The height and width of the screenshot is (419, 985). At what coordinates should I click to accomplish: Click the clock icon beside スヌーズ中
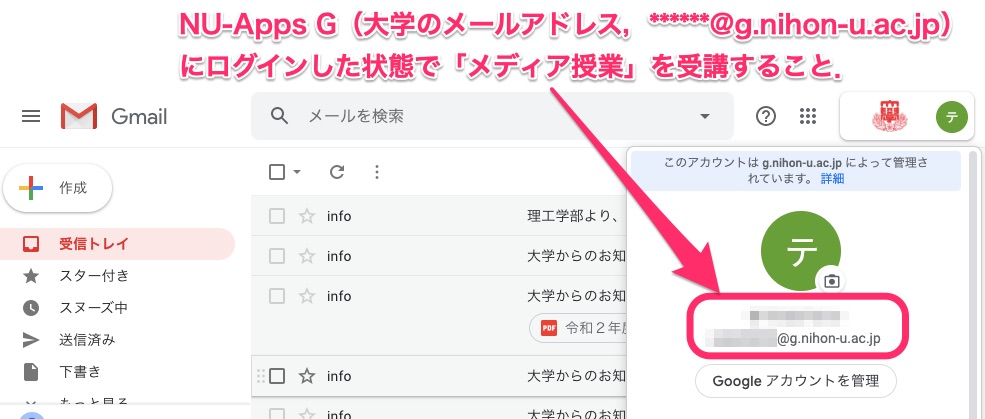click(x=31, y=308)
